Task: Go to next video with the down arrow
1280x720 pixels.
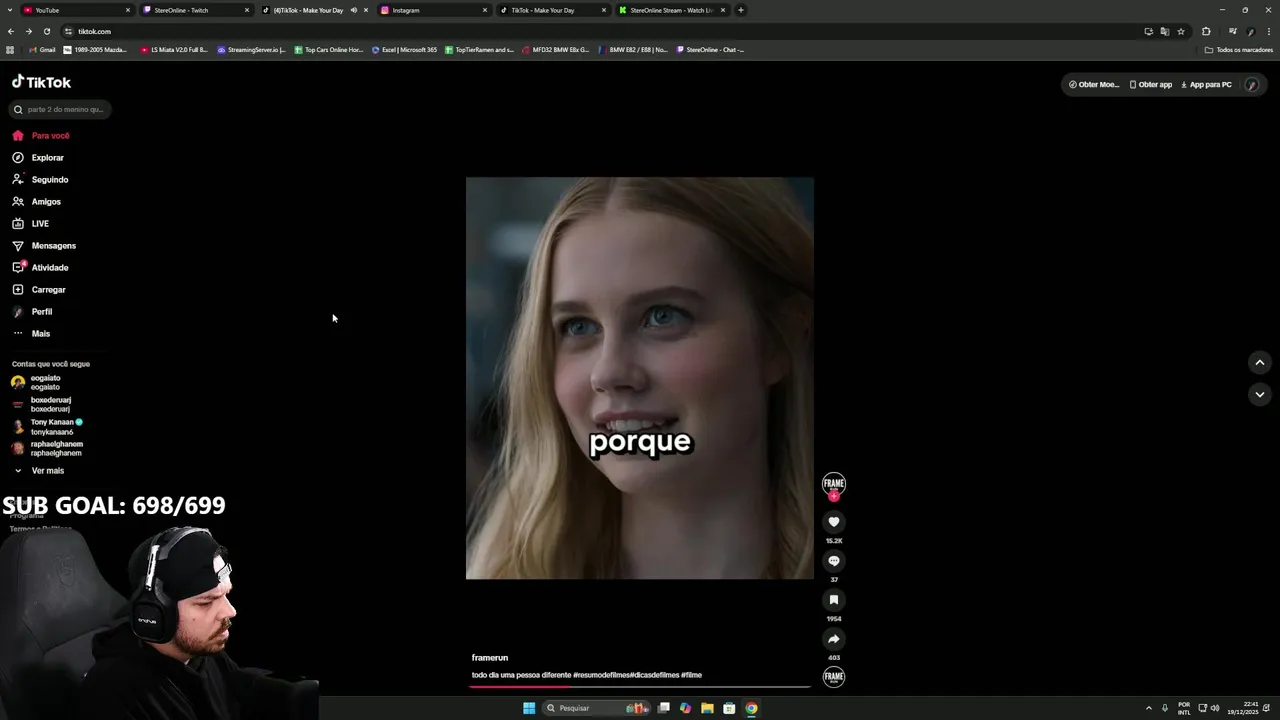Action: coord(1260,395)
